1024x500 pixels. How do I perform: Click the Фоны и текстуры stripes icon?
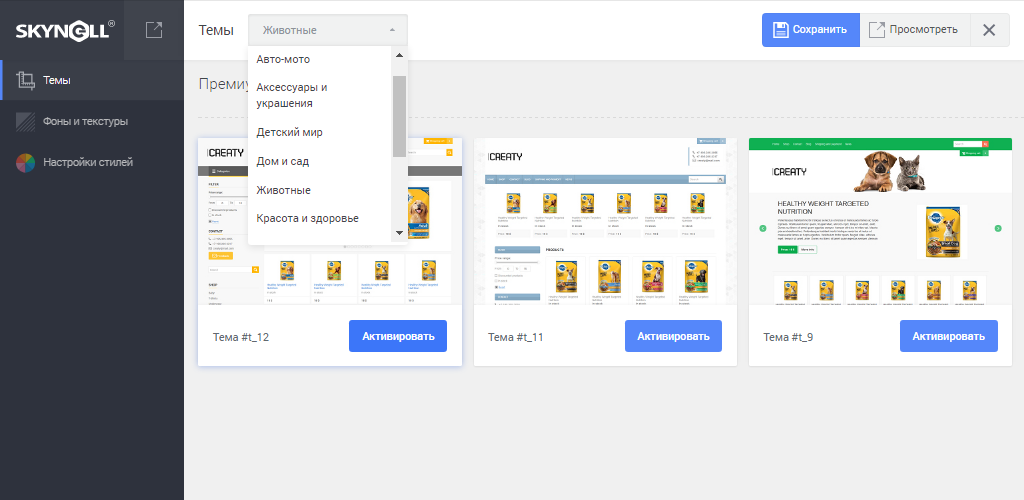(25, 121)
